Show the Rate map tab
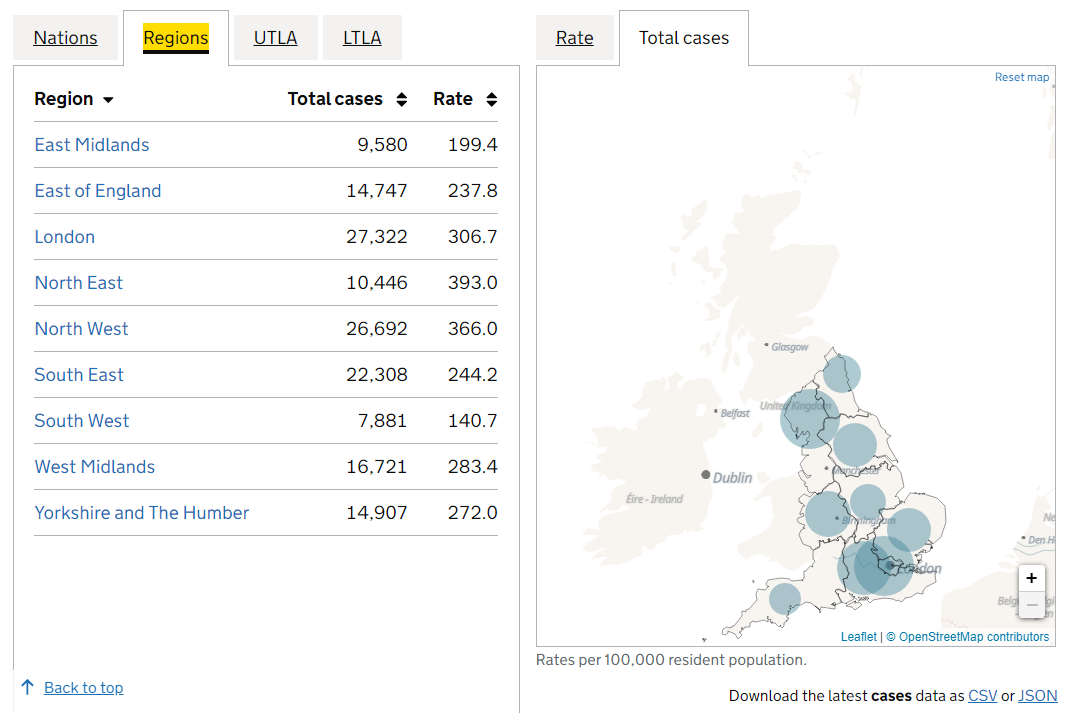The image size is (1068, 713). 575,38
